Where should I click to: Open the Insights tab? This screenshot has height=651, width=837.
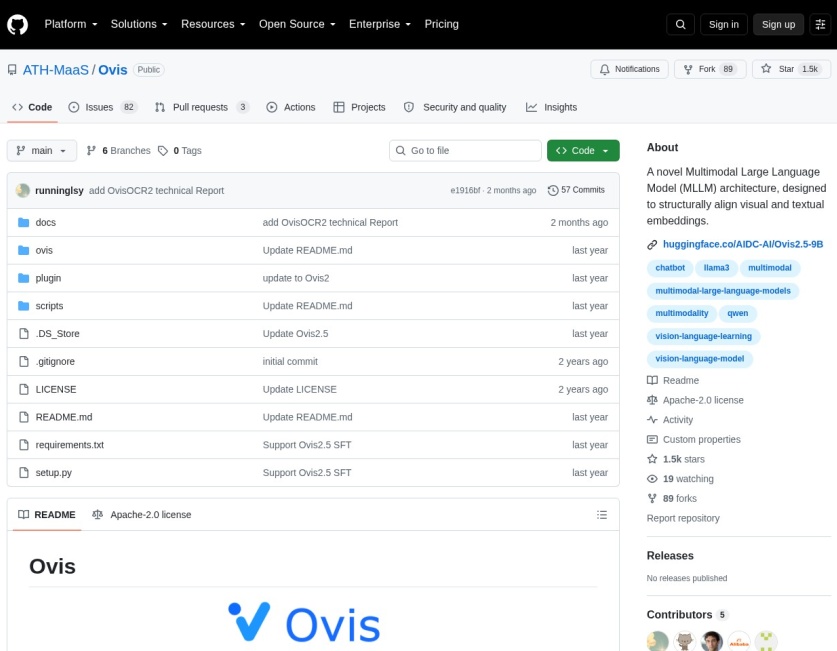point(551,107)
